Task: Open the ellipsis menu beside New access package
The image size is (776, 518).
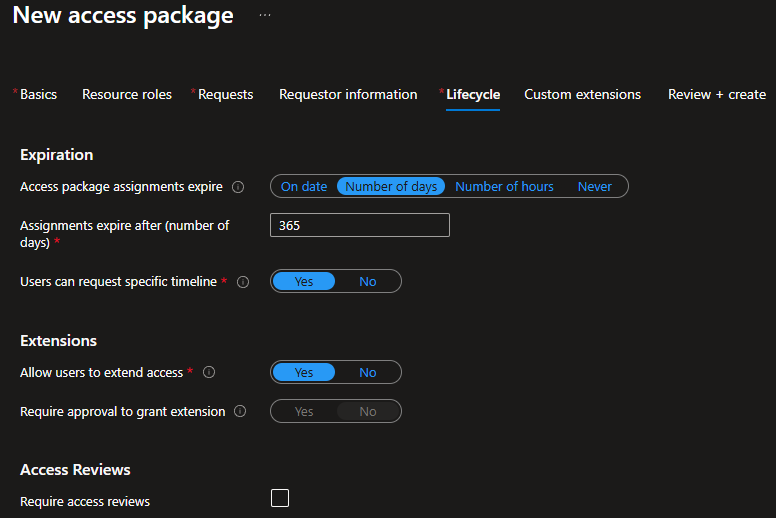Action: click(x=265, y=15)
